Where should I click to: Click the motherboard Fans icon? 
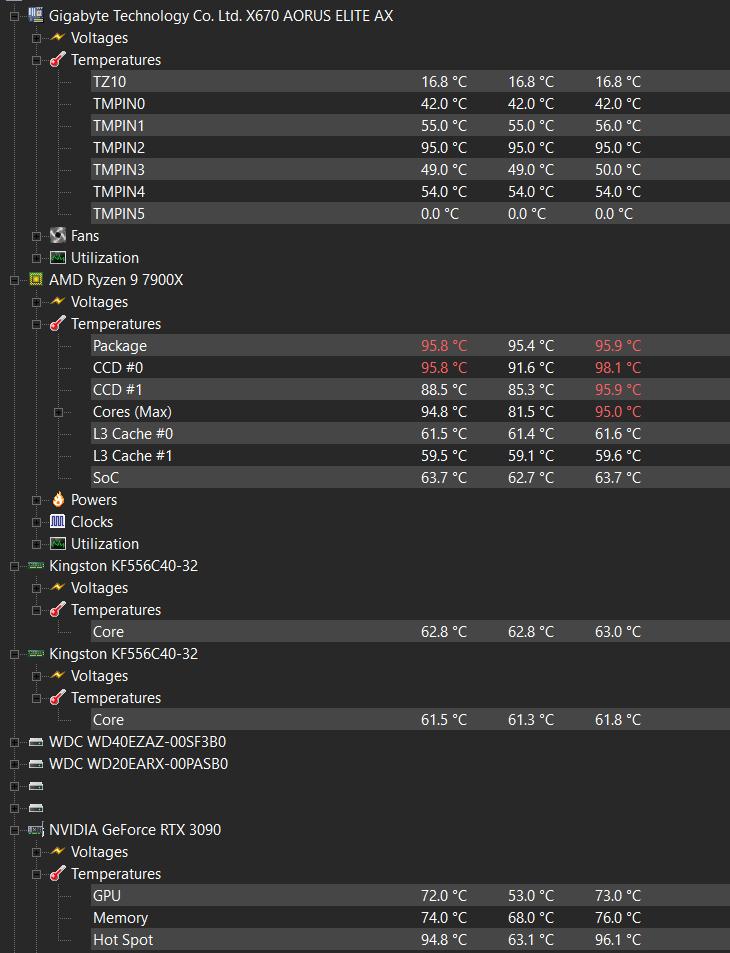58,235
